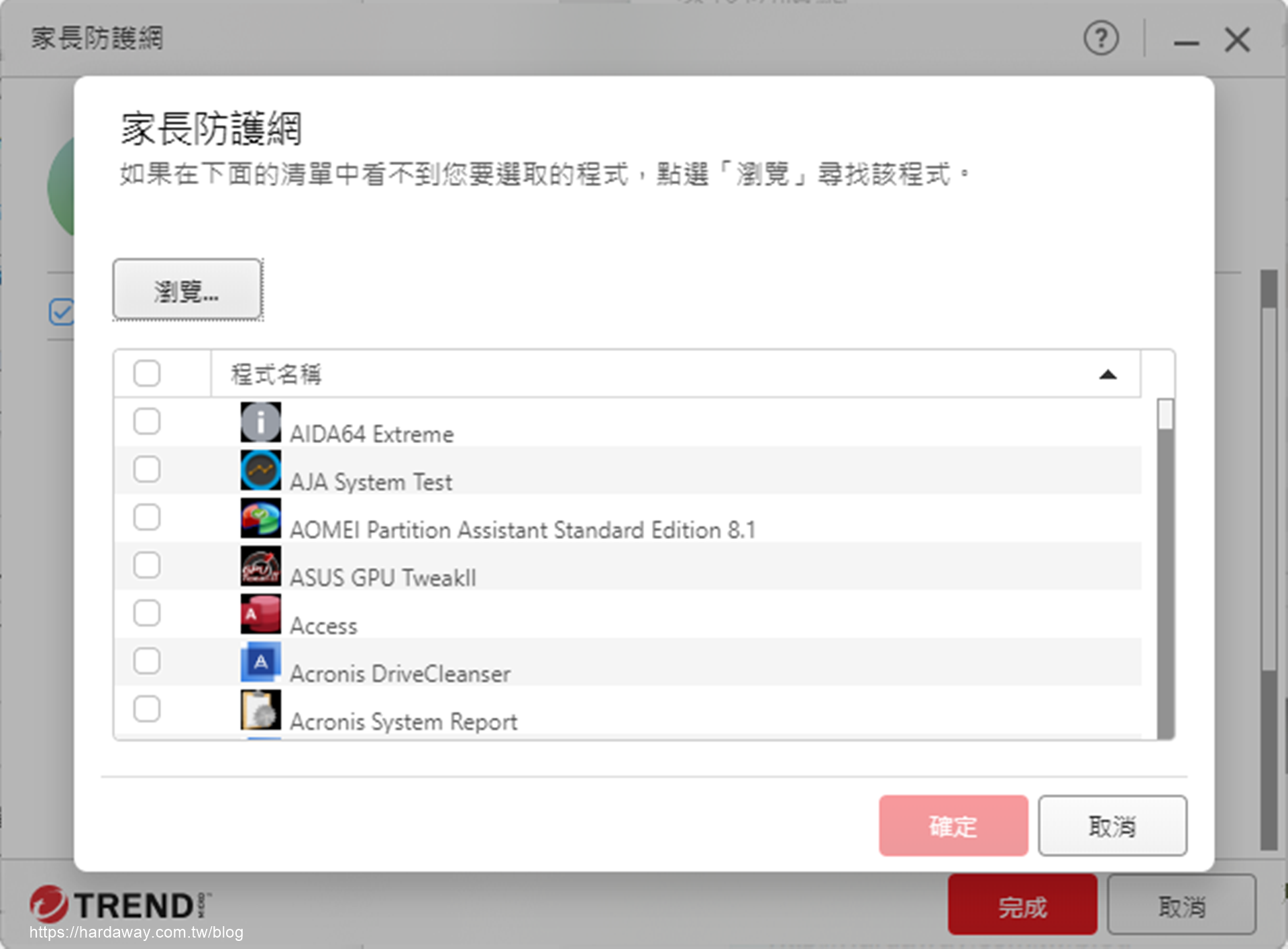Click the red 完成 button behind dialog
This screenshot has height=949, width=1288.
pyautogui.click(x=1022, y=905)
